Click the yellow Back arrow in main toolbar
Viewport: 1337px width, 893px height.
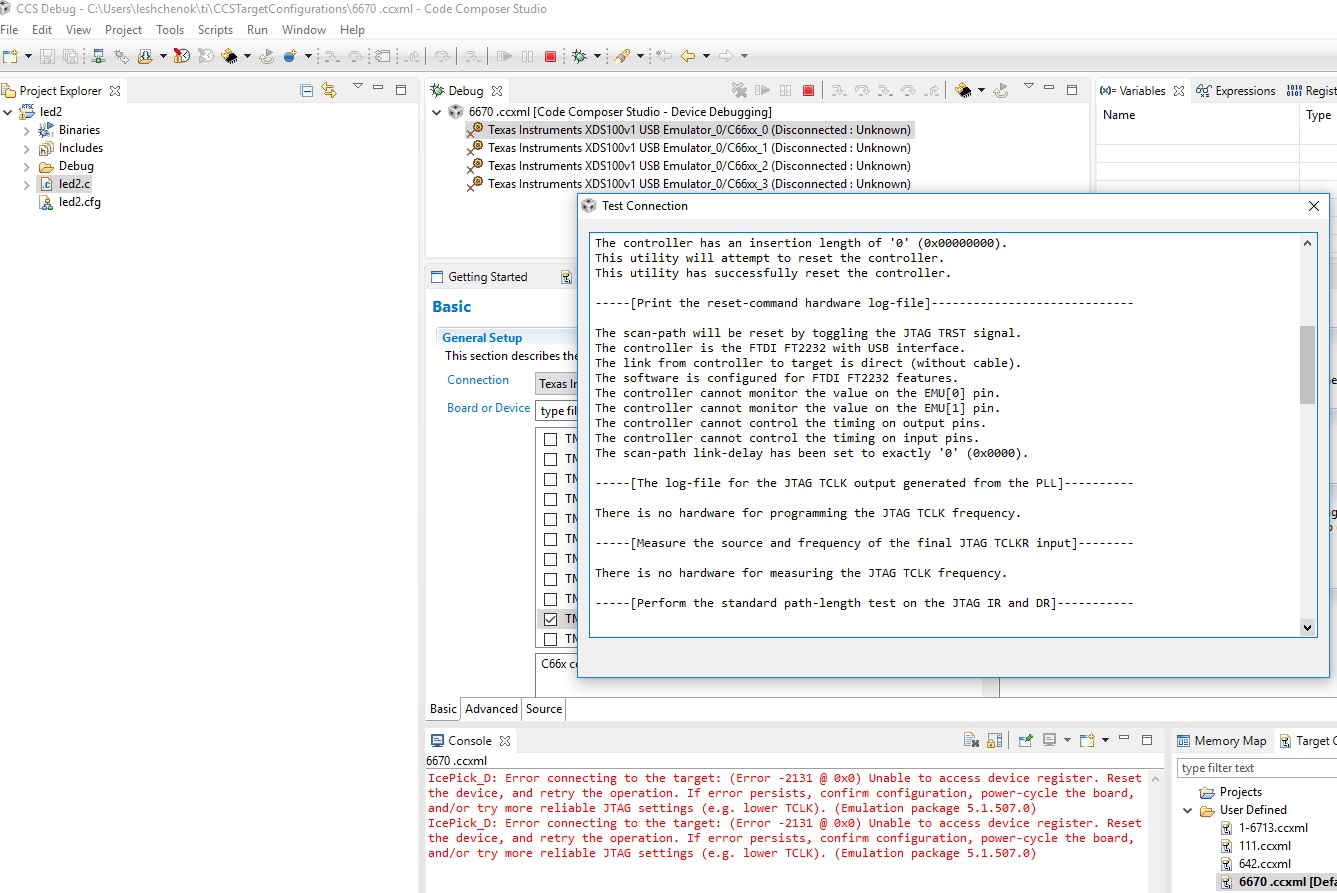688,57
